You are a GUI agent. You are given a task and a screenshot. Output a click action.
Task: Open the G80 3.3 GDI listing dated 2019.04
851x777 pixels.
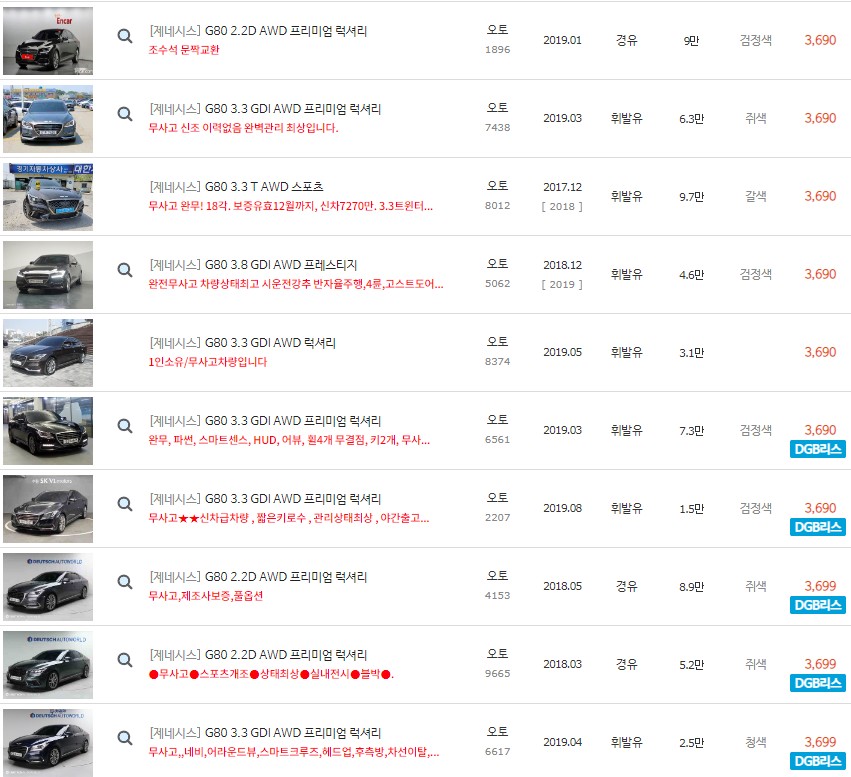[265, 733]
